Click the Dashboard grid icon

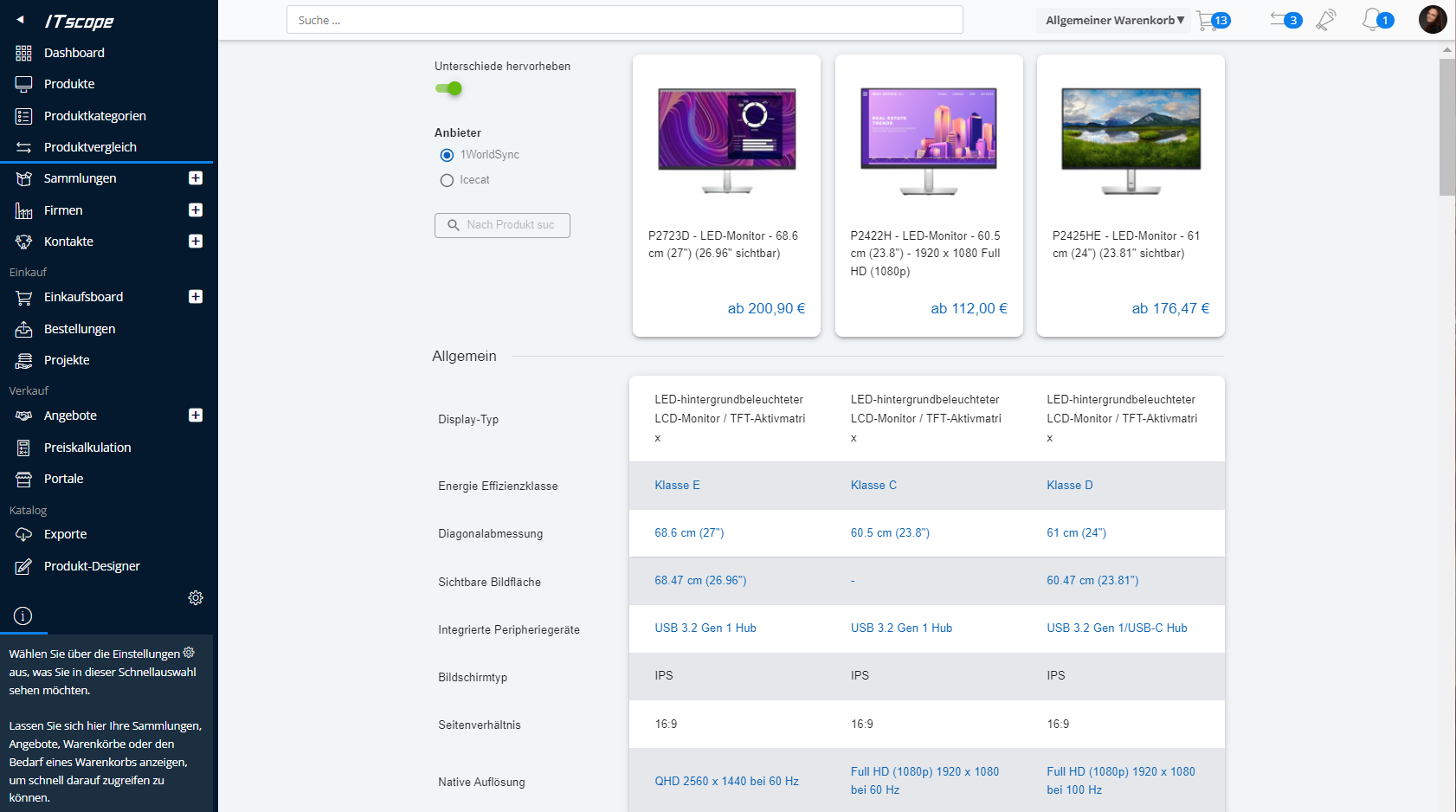[x=23, y=53]
